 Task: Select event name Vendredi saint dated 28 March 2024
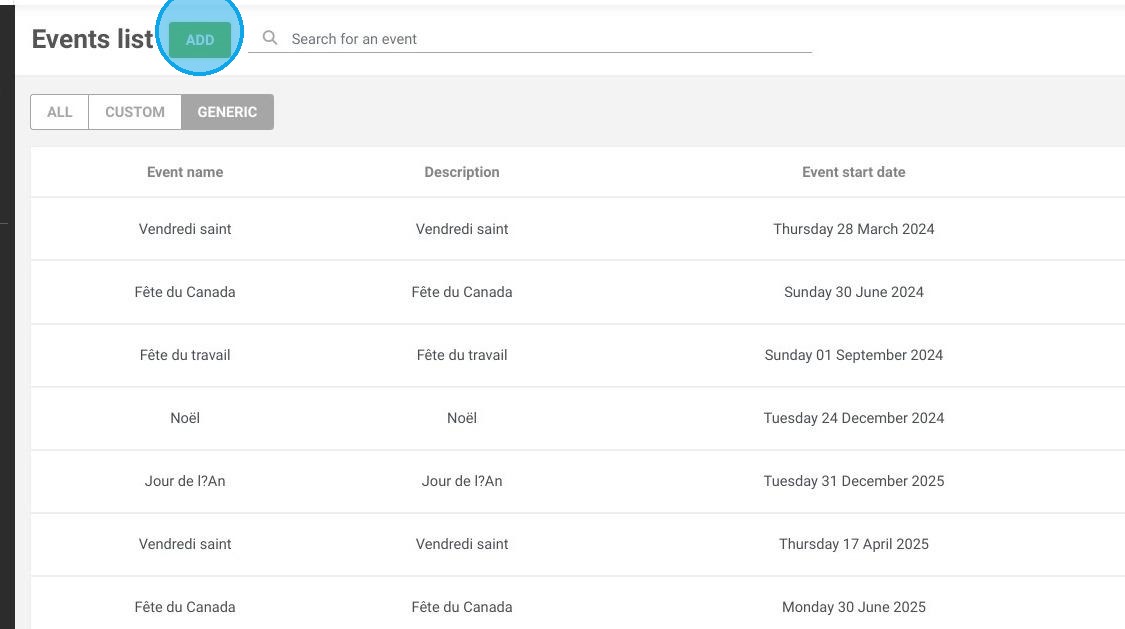(185, 229)
